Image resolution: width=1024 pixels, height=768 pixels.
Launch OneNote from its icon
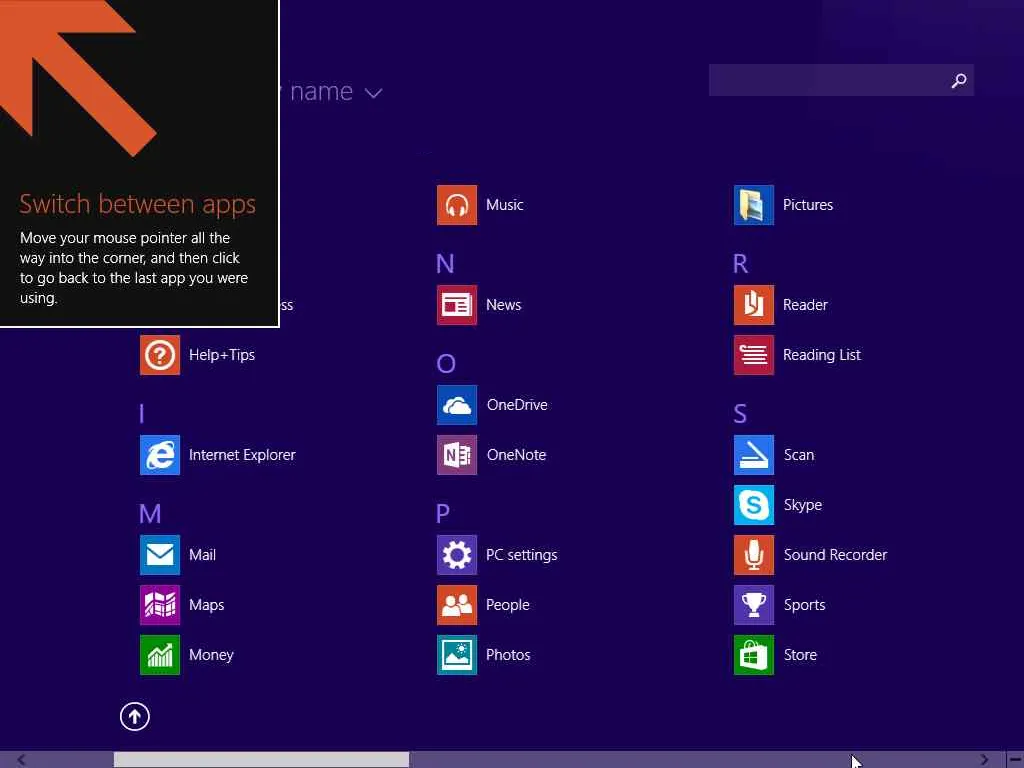456,455
